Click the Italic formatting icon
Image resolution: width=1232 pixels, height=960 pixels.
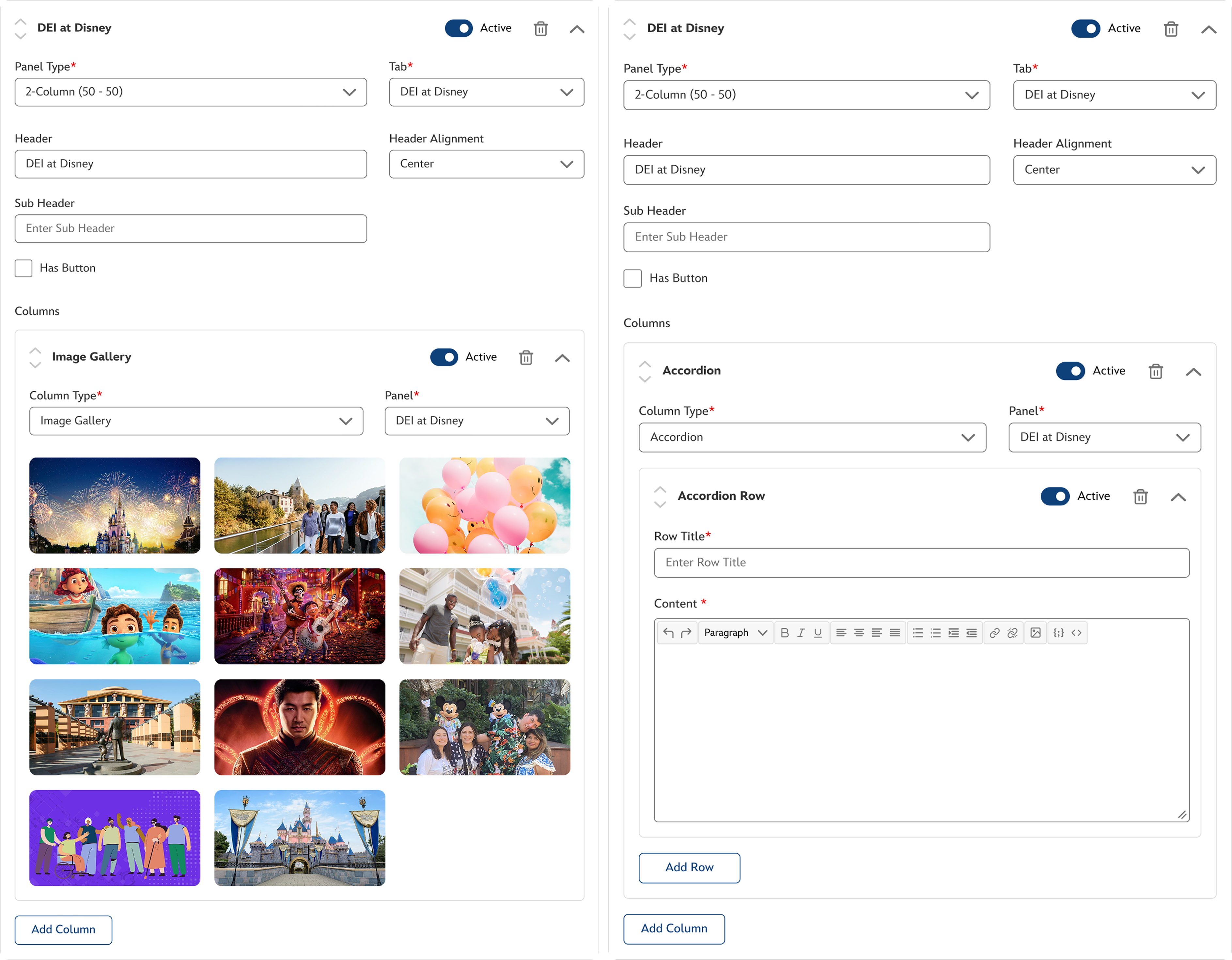point(801,633)
